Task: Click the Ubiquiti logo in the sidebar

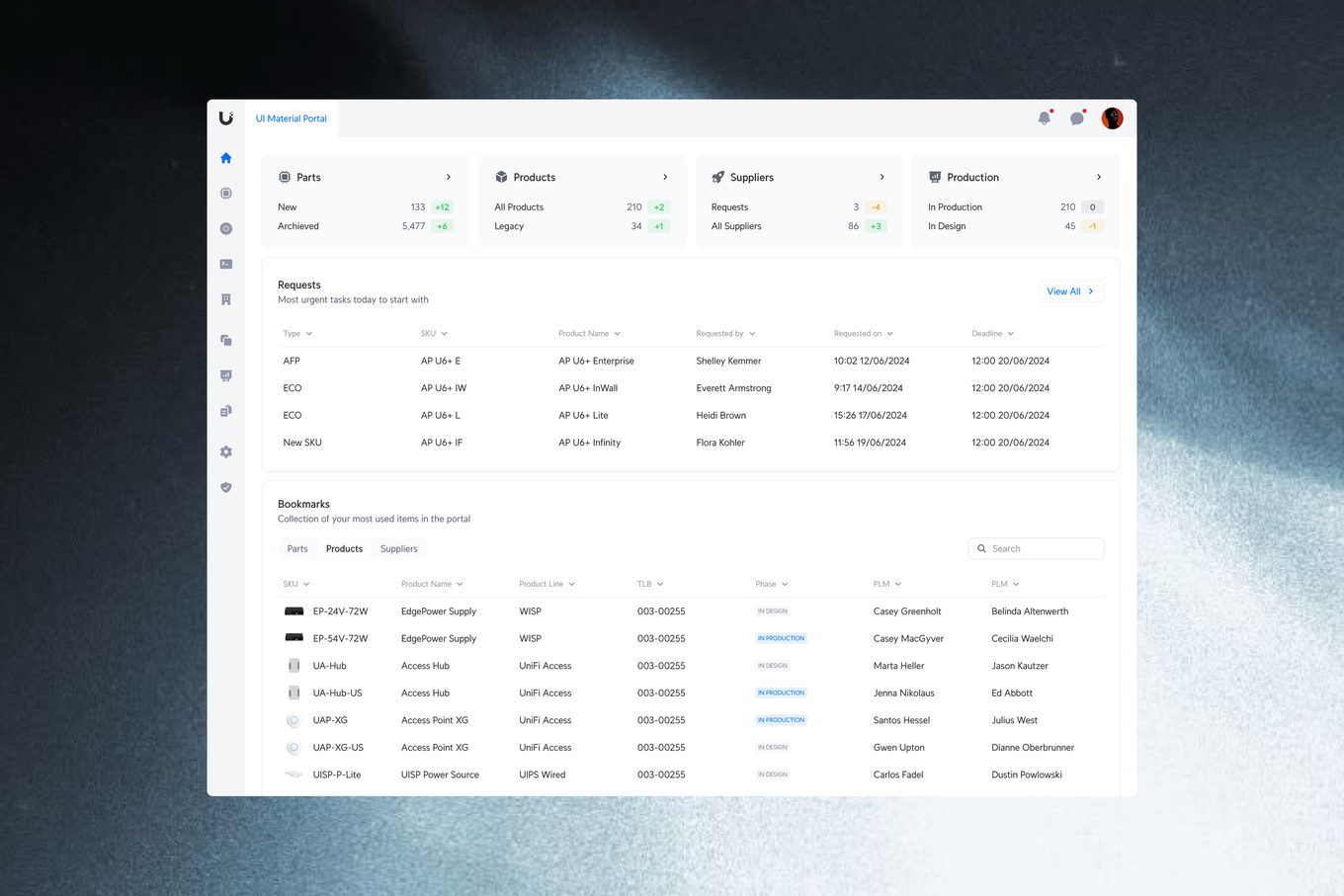Action: (x=226, y=118)
